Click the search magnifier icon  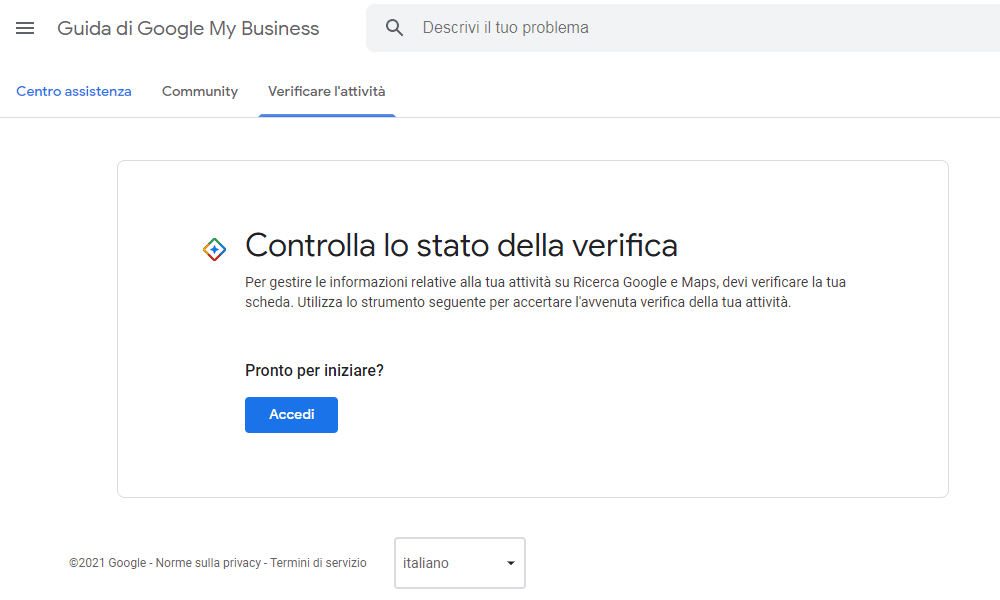click(394, 27)
